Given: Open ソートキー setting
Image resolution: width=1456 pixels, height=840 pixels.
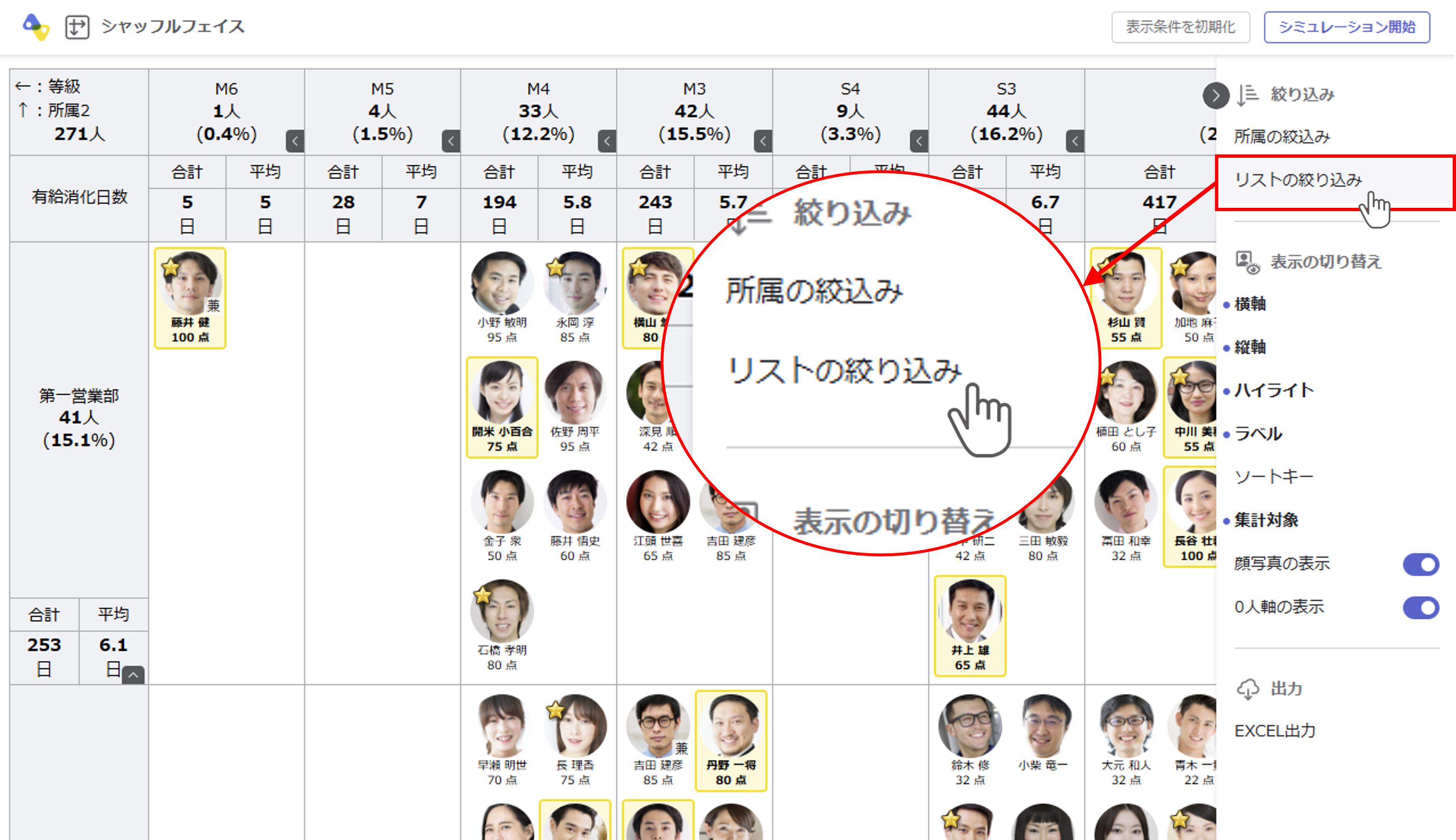Looking at the screenshot, I should 1274,477.
